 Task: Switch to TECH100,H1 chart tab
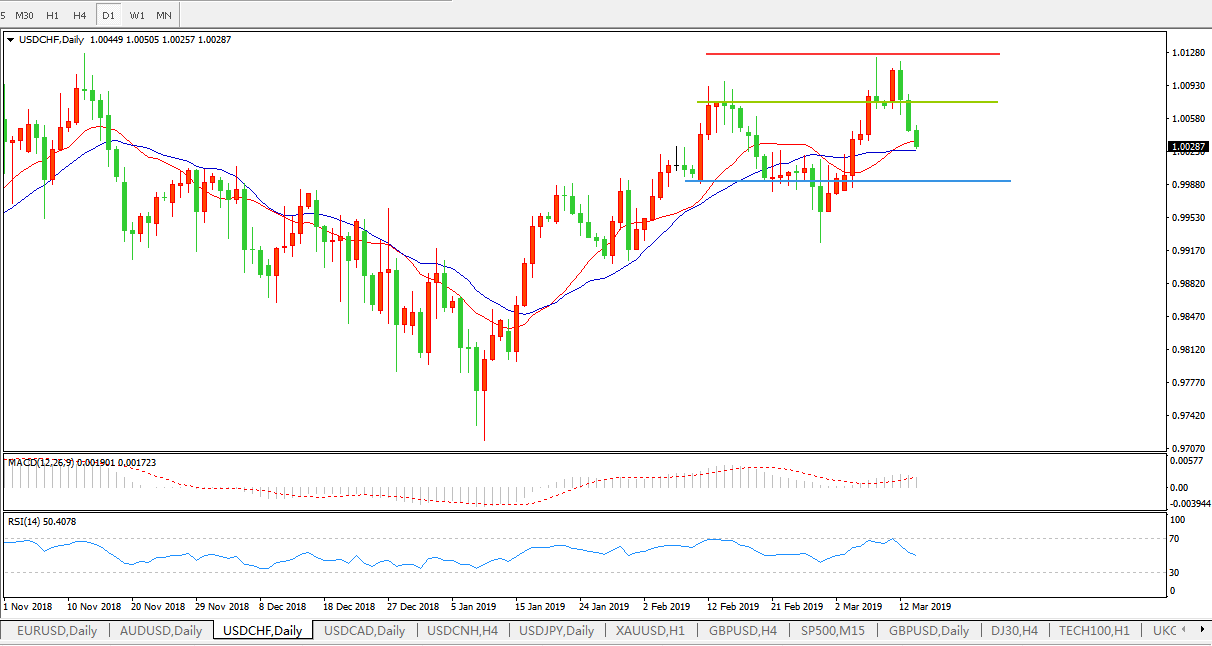click(x=1093, y=630)
